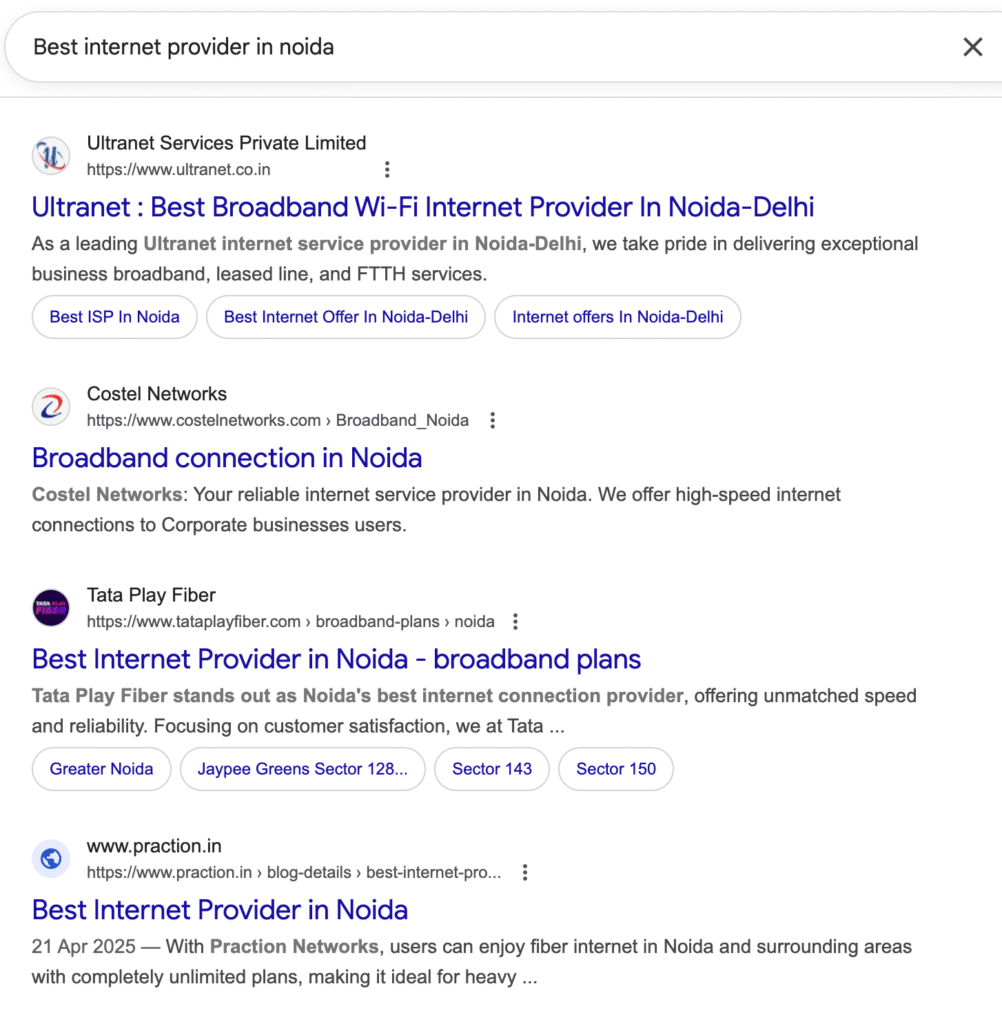Open three-dot menu for Costel Networks result
Screen dimensions: 1002x1024
[x=492, y=421]
